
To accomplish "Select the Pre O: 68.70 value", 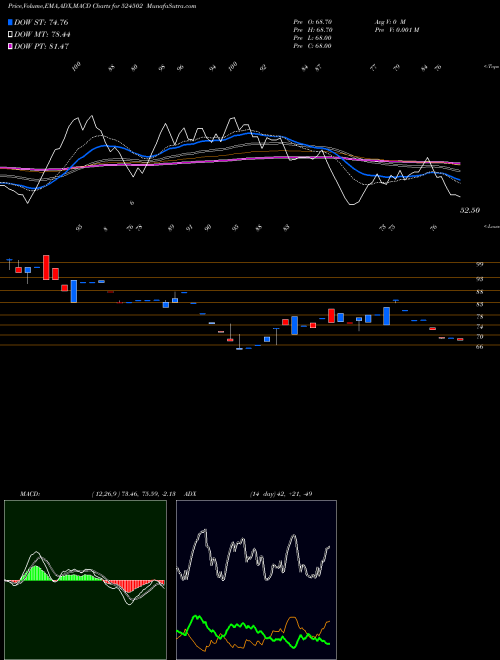I will pos(313,22).
